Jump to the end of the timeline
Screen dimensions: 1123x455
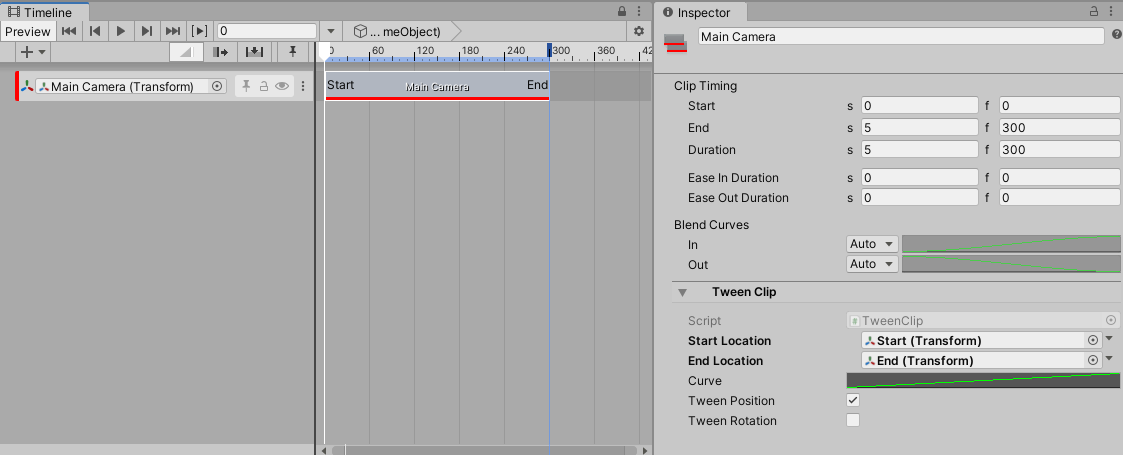pos(173,31)
